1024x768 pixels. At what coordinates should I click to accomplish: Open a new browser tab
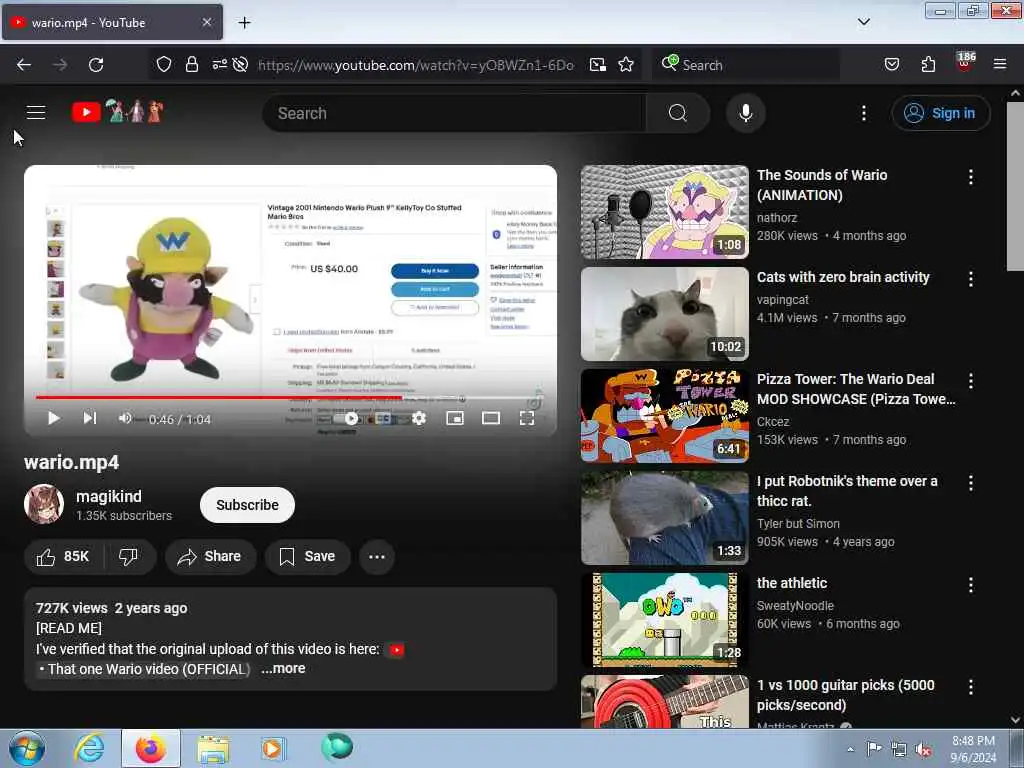point(244,23)
